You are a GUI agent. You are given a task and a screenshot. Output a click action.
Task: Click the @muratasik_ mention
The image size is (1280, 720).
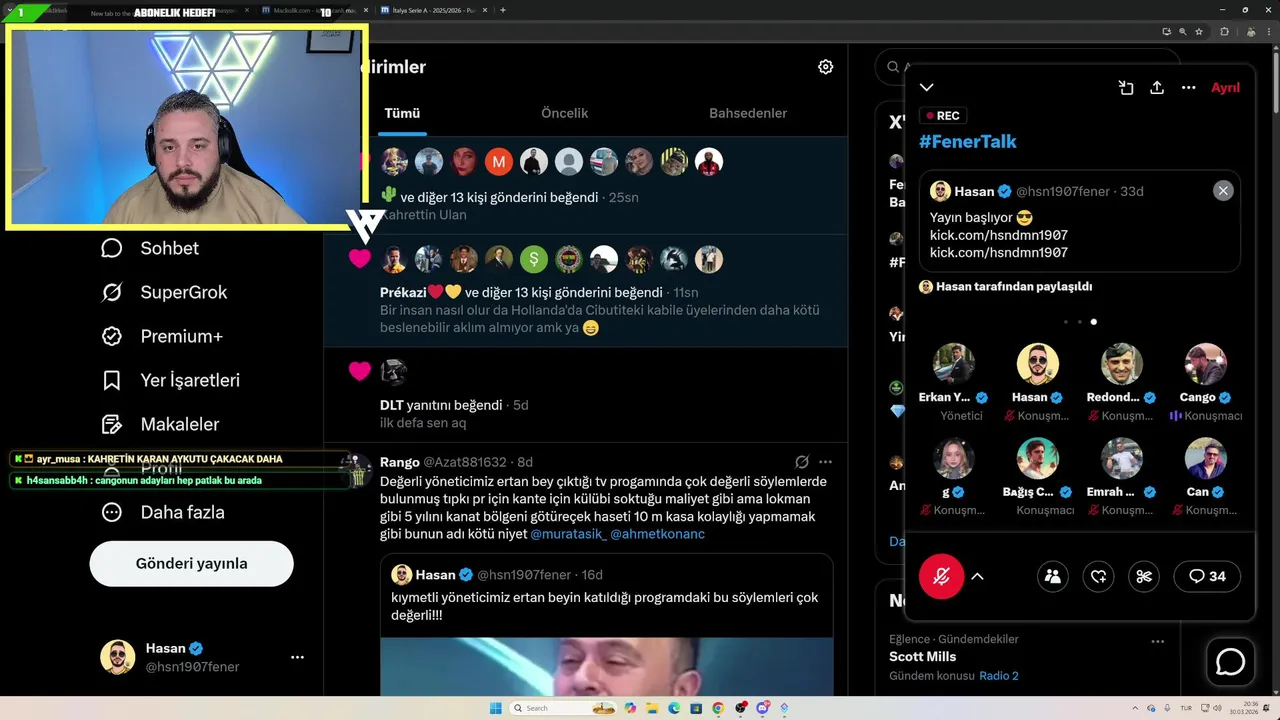click(568, 534)
